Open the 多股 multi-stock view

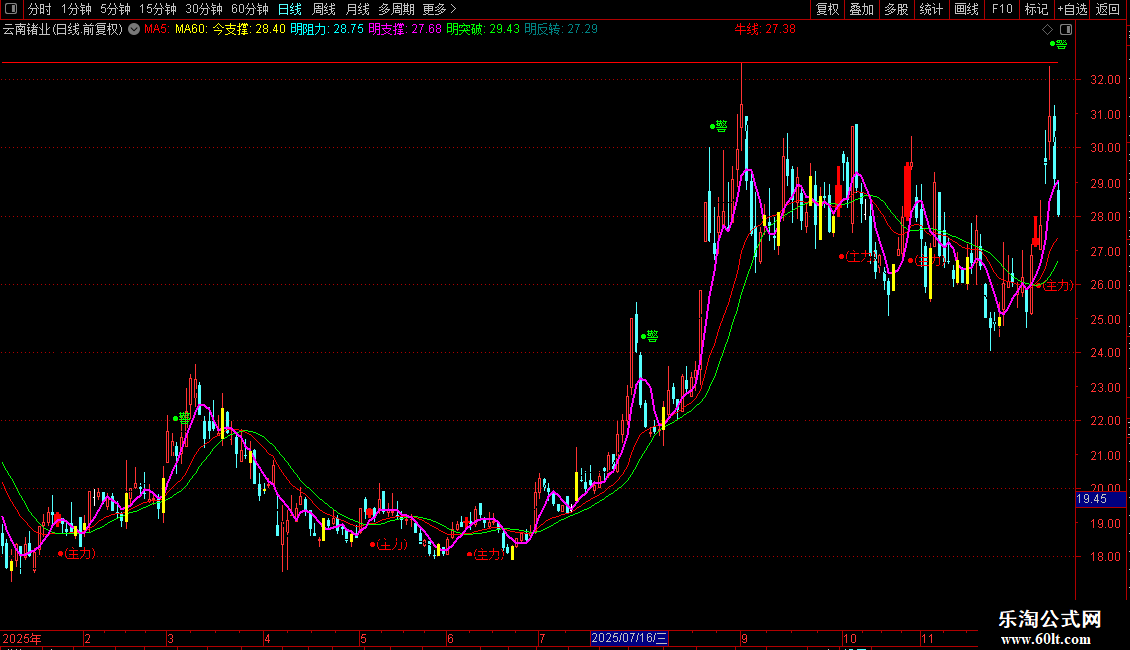pyautogui.click(x=896, y=9)
